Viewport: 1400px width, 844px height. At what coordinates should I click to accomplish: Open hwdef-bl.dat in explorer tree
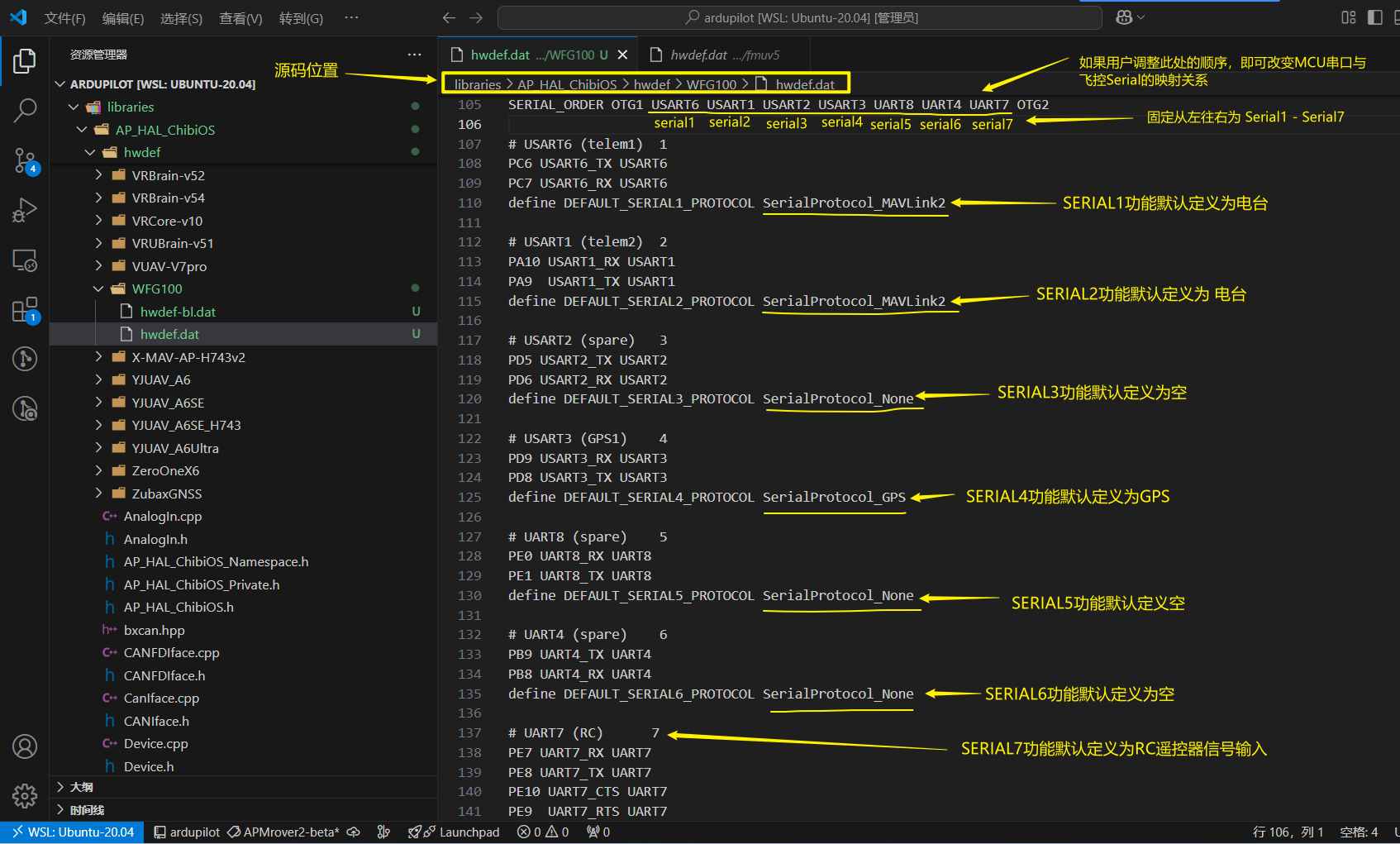point(178,312)
